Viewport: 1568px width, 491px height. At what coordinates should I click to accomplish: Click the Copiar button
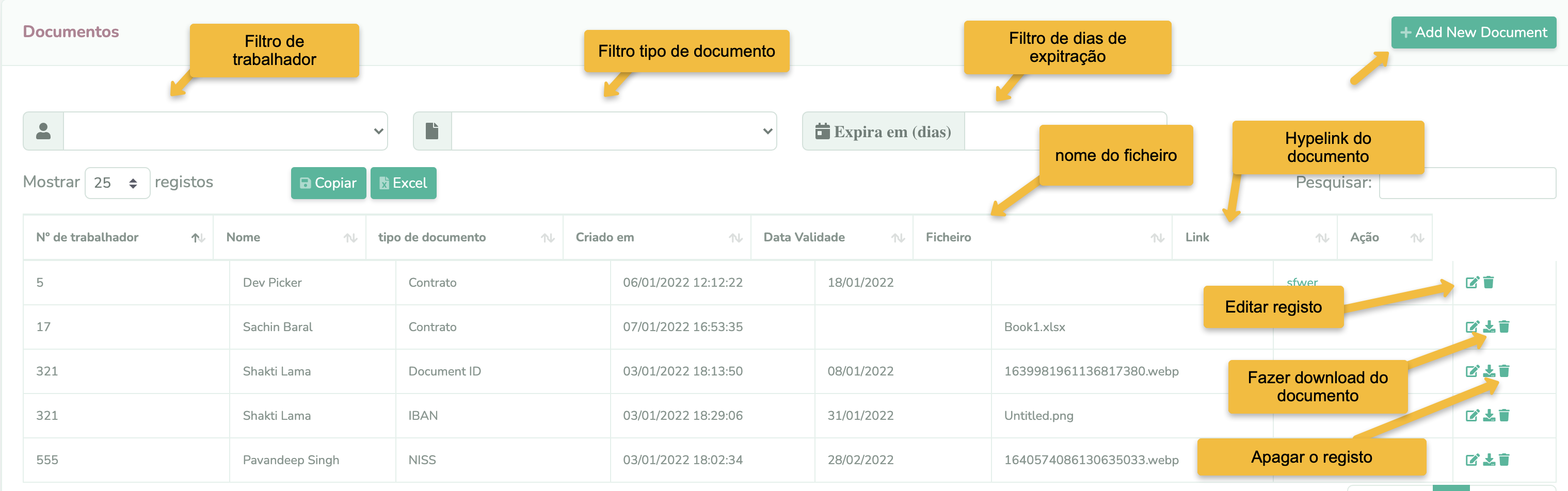pos(329,183)
